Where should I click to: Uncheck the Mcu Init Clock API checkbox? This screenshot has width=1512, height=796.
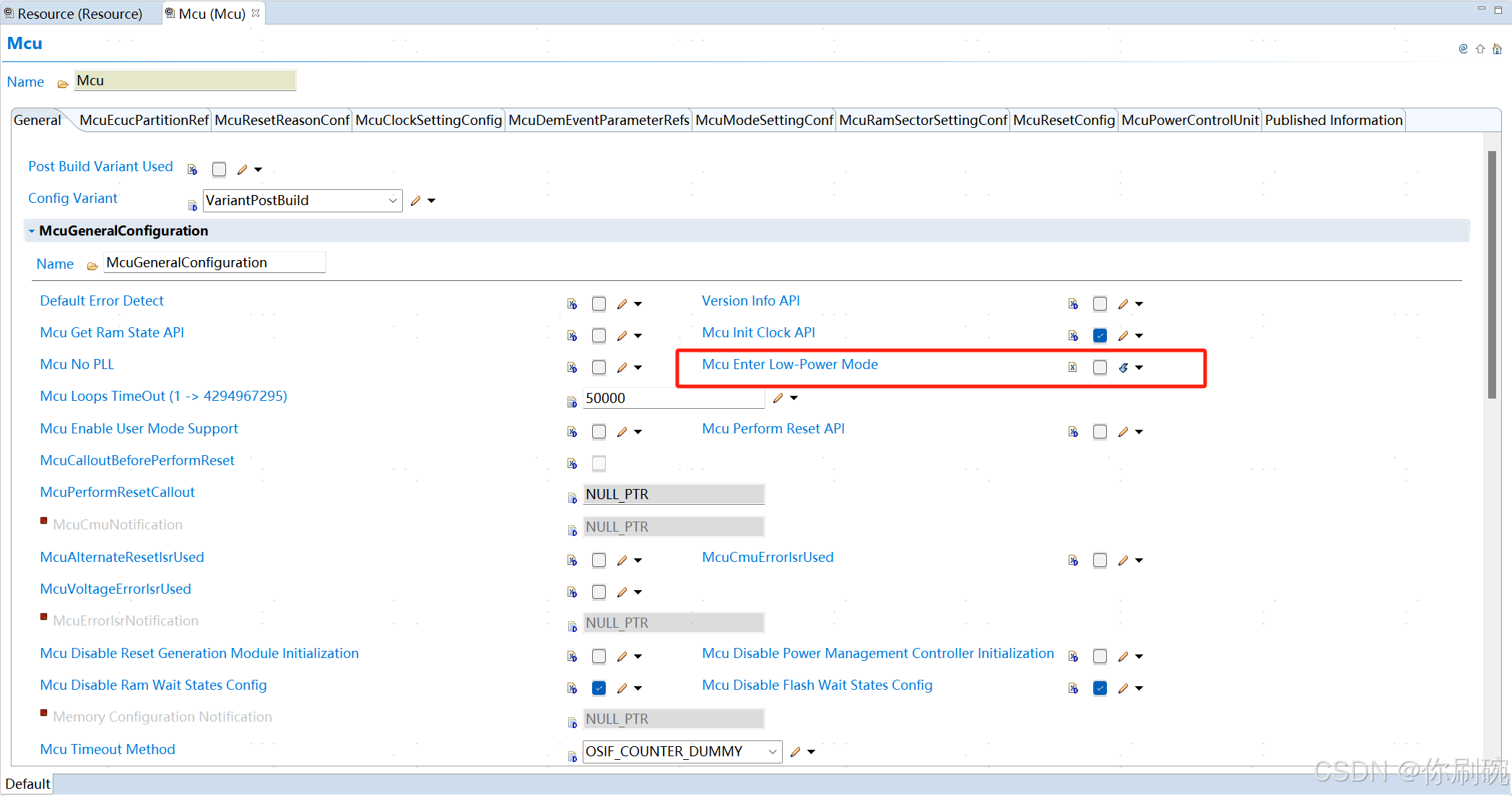click(1100, 336)
